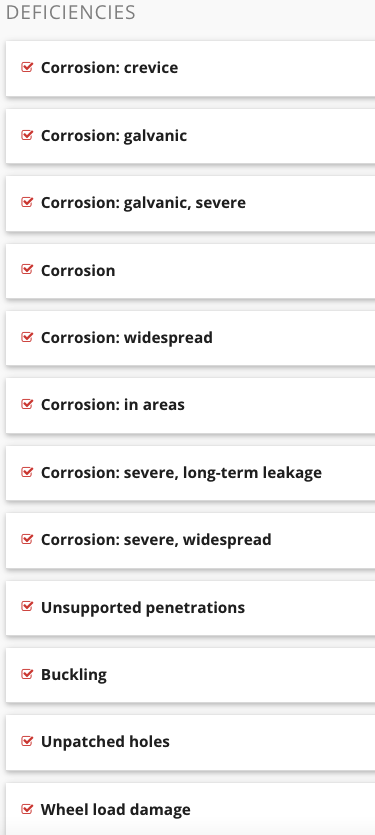Uncheck the Corrosion: galvanic checkbox icon
Viewport: 375px width, 835px height.
pos(27,135)
